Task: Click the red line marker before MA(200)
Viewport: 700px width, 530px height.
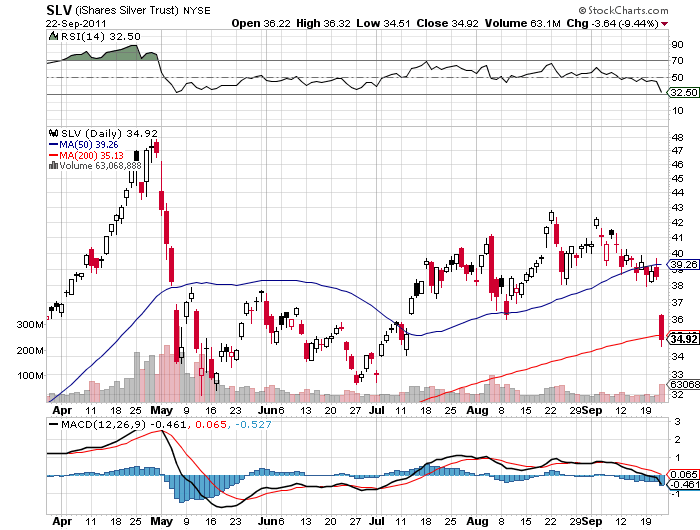Action: tap(53, 155)
